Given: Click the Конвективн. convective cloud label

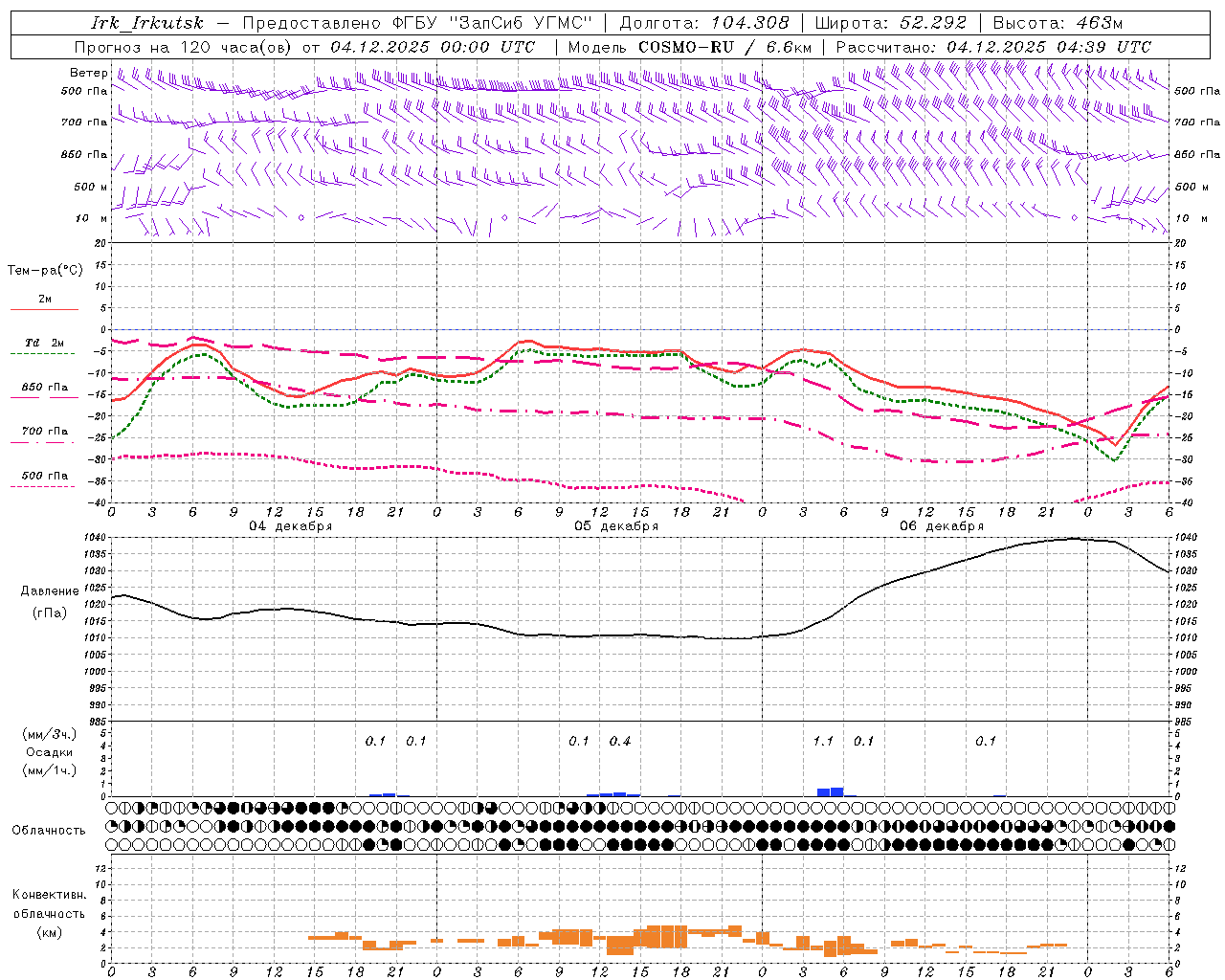Looking at the screenshot, I should click(49, 895).
